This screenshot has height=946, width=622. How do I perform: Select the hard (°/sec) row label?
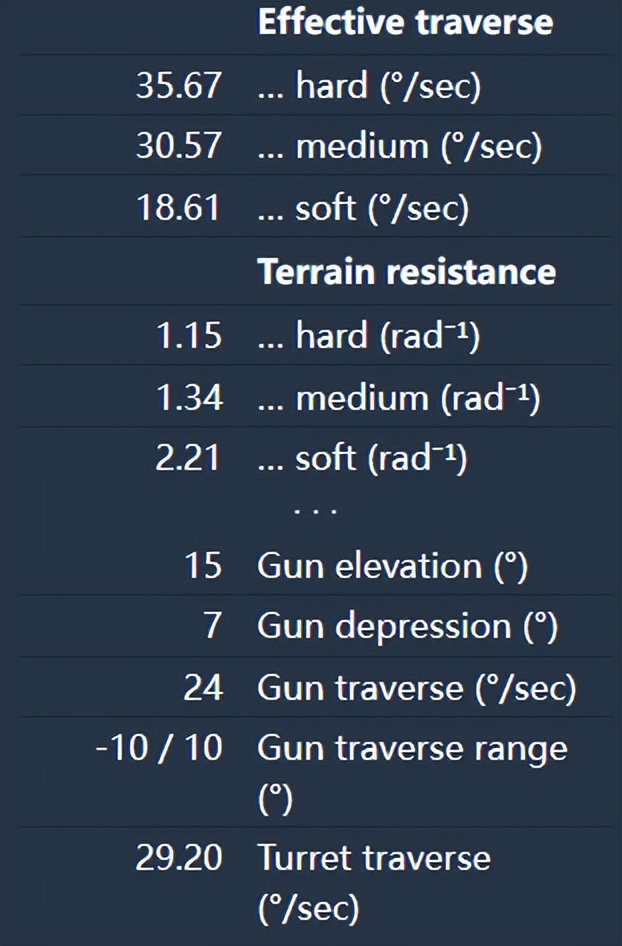[x=369, y=86]
